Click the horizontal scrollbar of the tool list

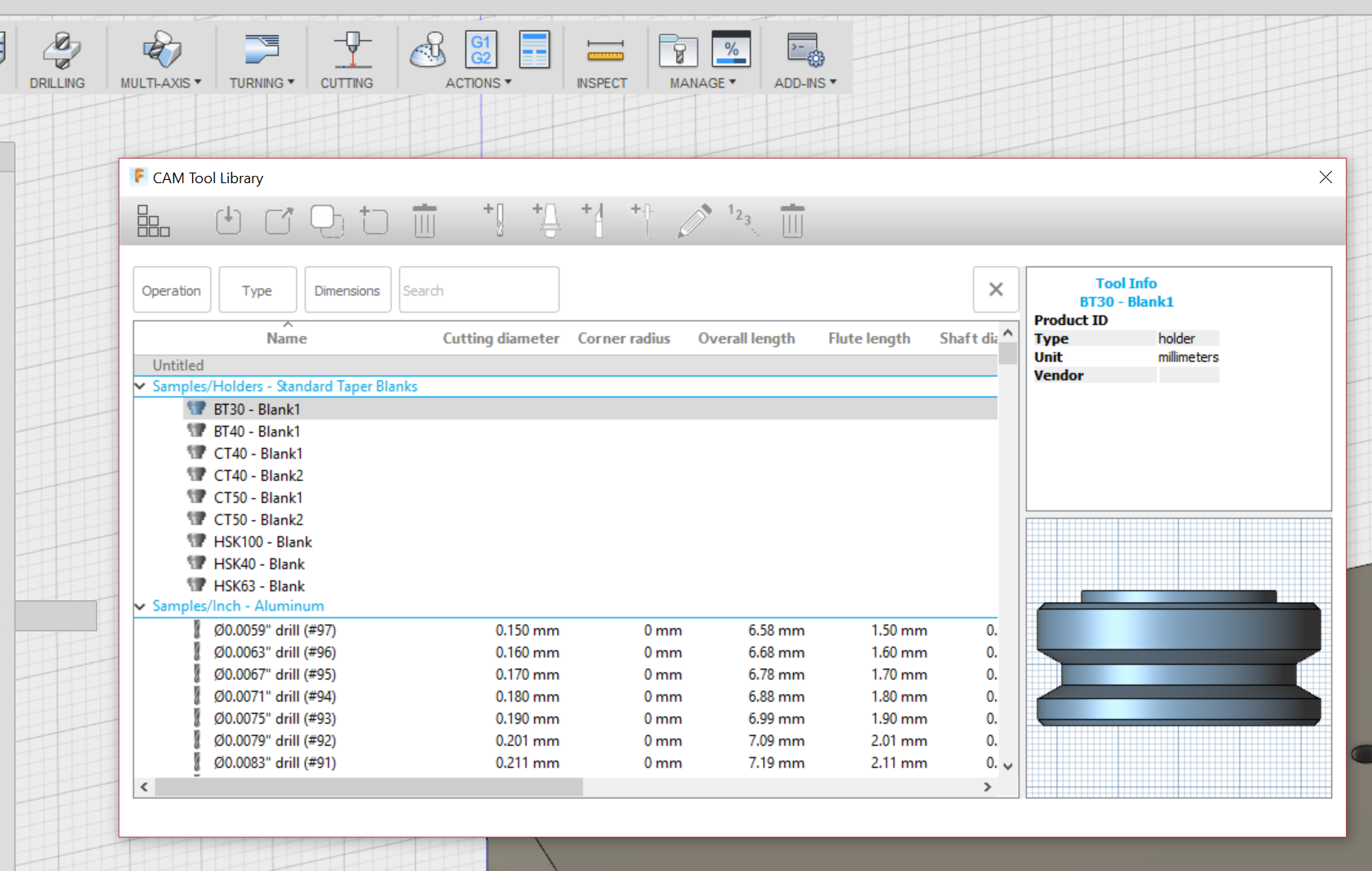[x=369, y=787]
